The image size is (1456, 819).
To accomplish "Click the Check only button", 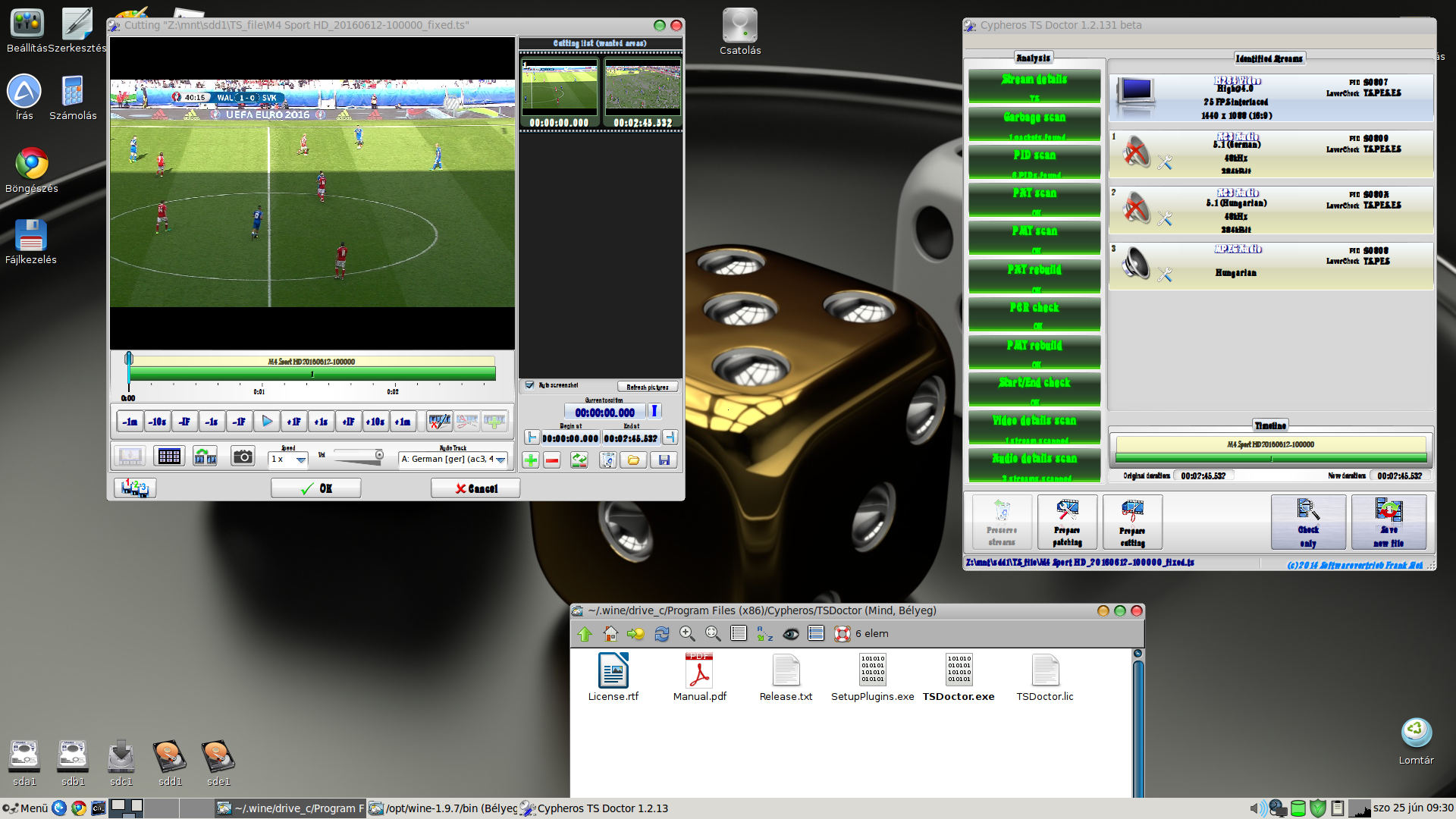I will coord(1308,522).
